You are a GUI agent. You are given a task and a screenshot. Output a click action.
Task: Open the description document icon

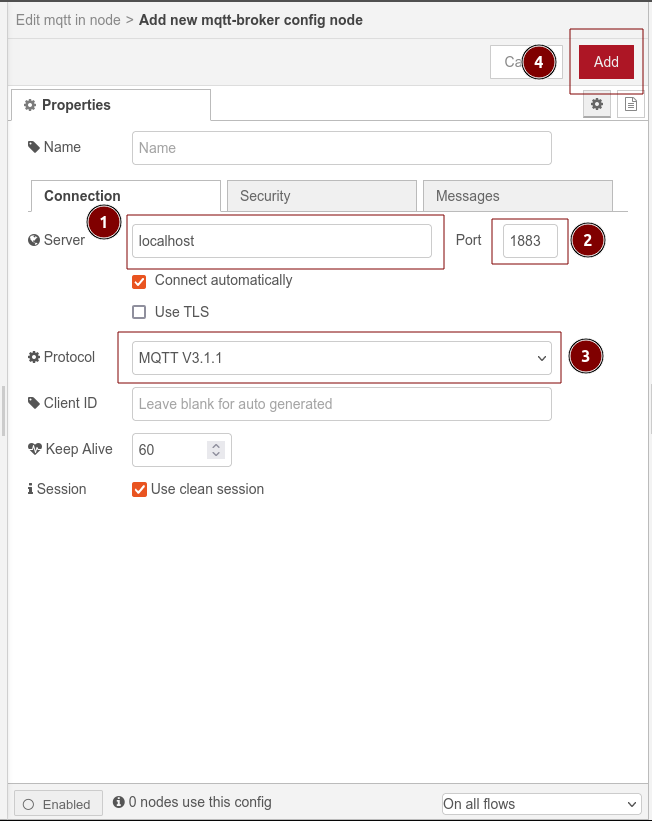[x=630, y=104]
